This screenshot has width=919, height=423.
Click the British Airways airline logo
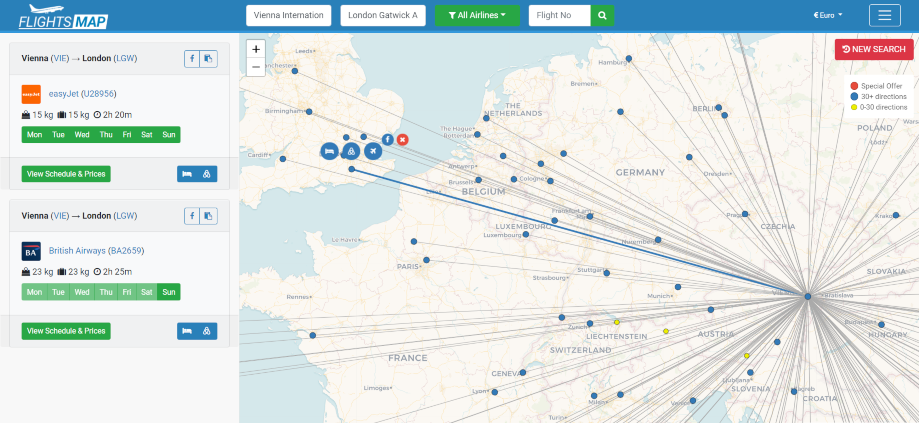pos(31,251)
